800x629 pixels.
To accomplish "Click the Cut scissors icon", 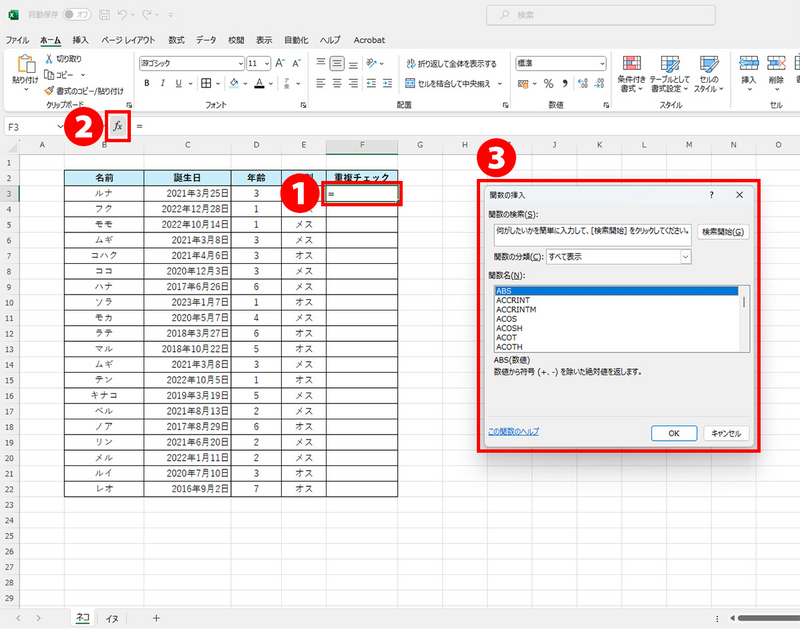I will 49,59.
